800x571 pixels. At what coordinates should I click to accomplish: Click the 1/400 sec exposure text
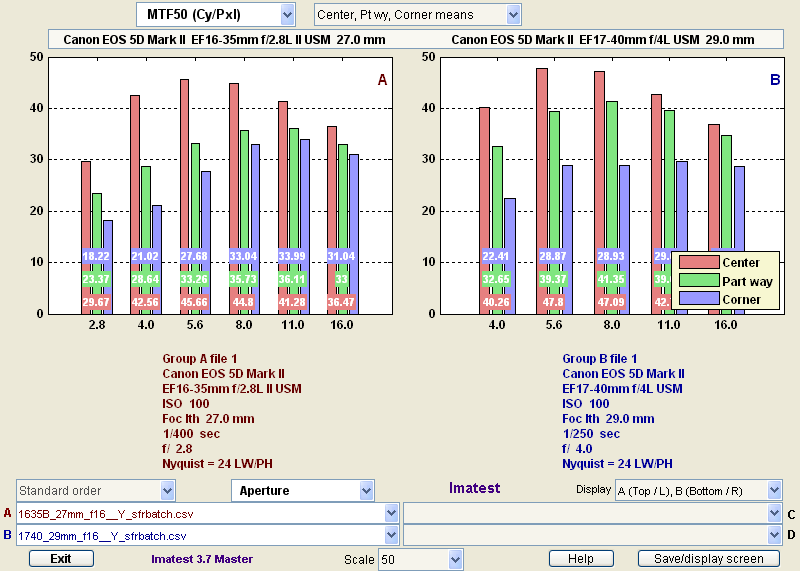point(191,434)
